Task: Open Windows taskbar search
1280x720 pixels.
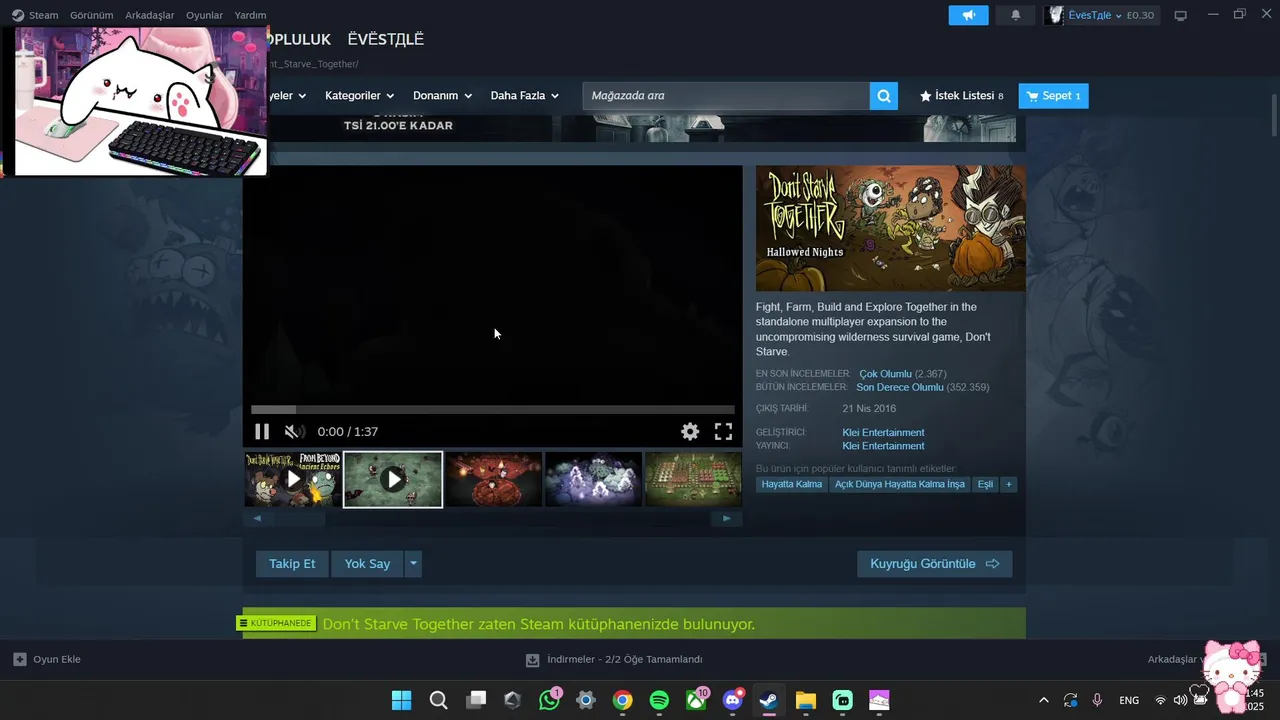Action: tap(438, 700)
